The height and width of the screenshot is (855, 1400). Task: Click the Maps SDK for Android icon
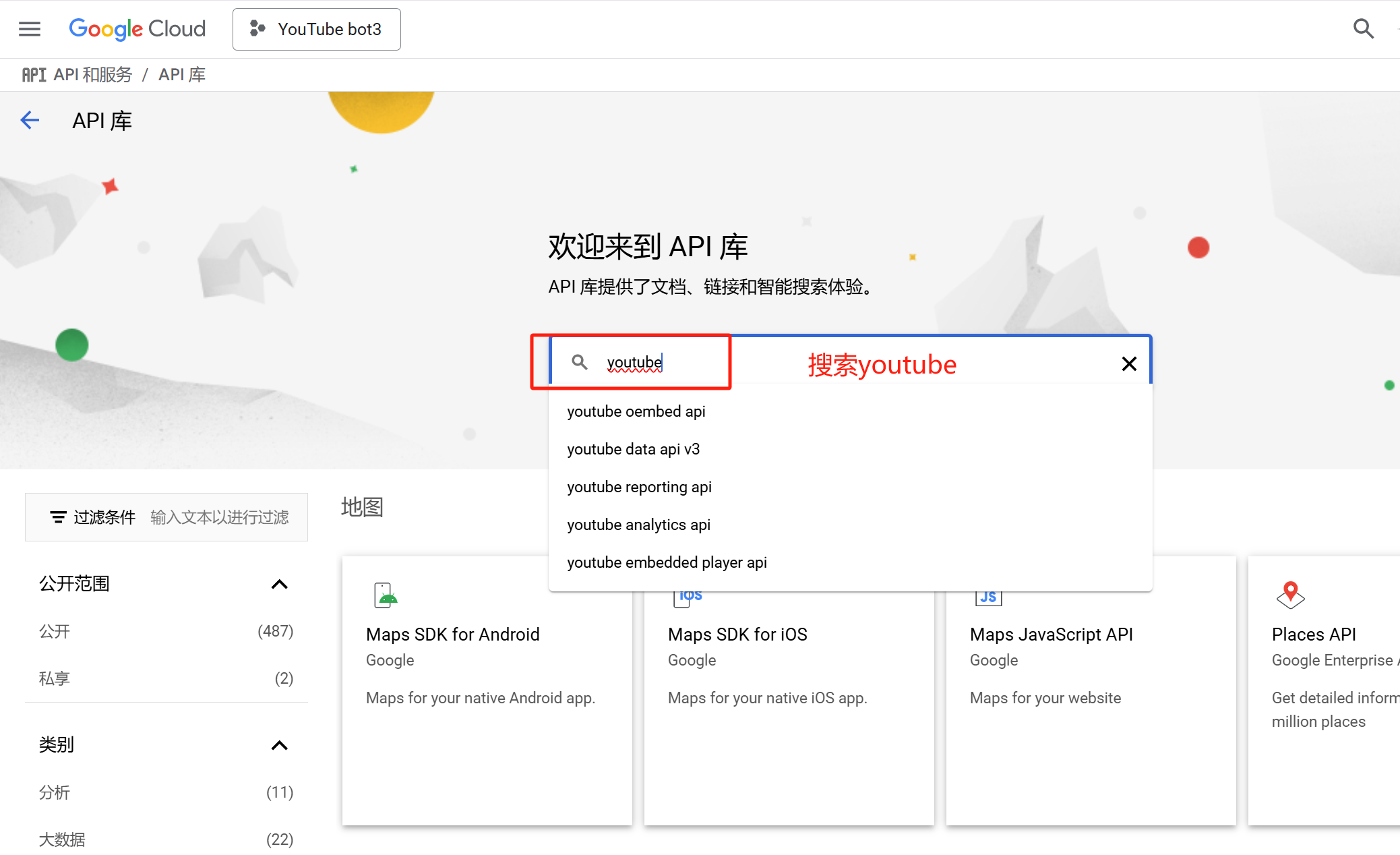pos(386,595)
